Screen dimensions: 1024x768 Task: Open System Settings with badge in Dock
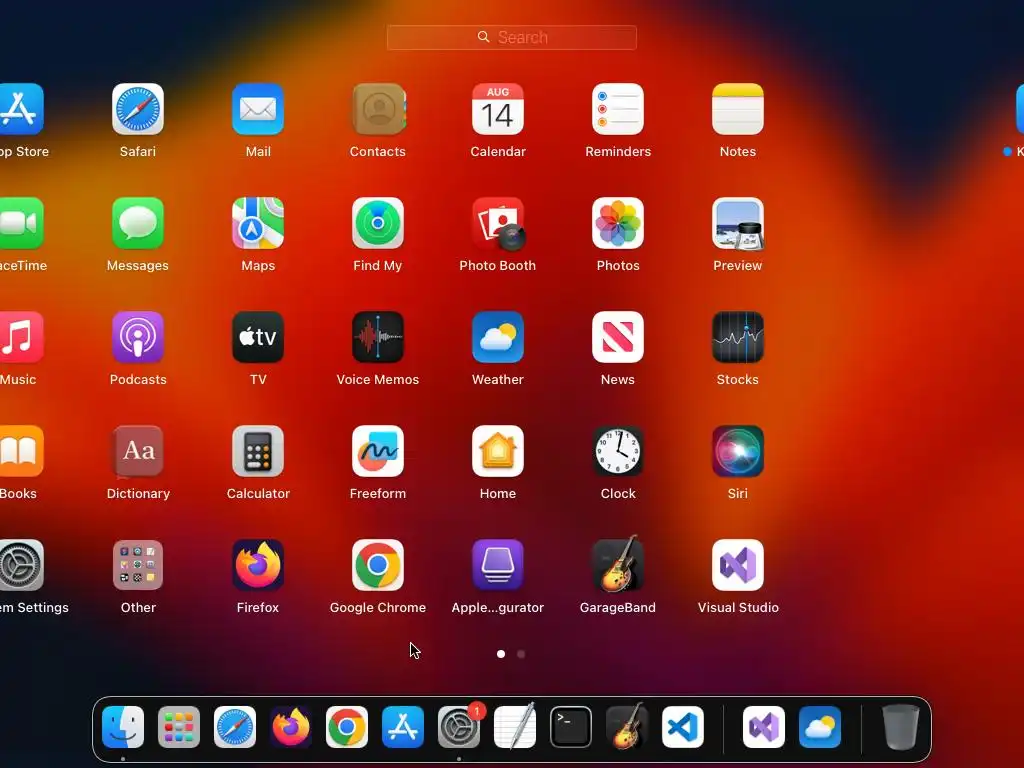[x=459, y=727]
